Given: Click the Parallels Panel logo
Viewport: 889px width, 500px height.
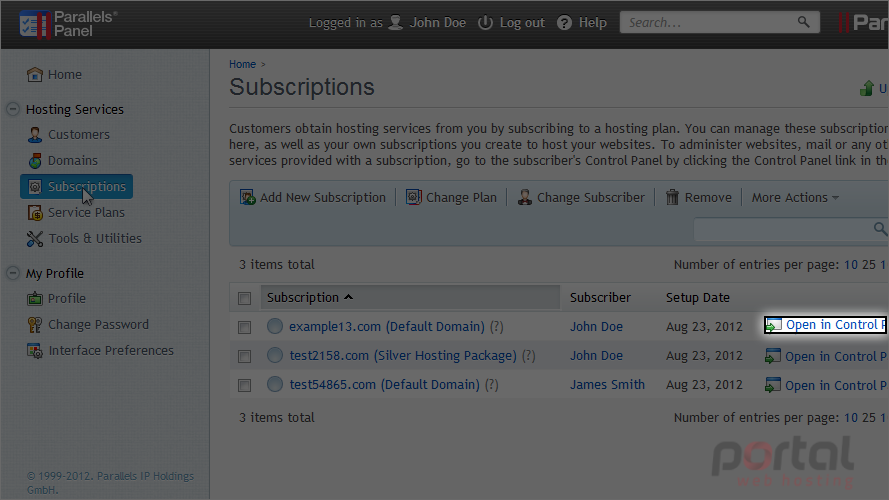Looking at the screenshot, I should (x=68, y=24).
